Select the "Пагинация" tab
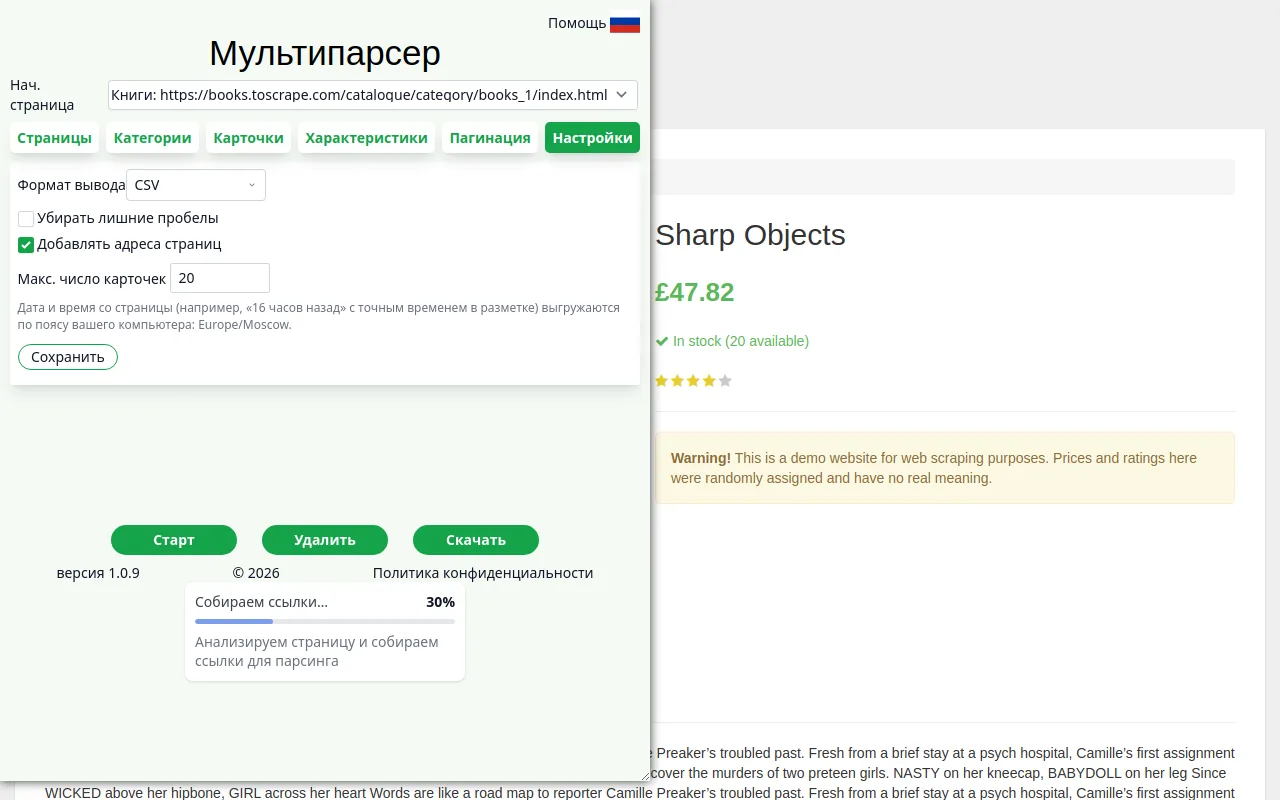Screen dimensions: 1280x800 pyautogui.click(x=490, y=138)
